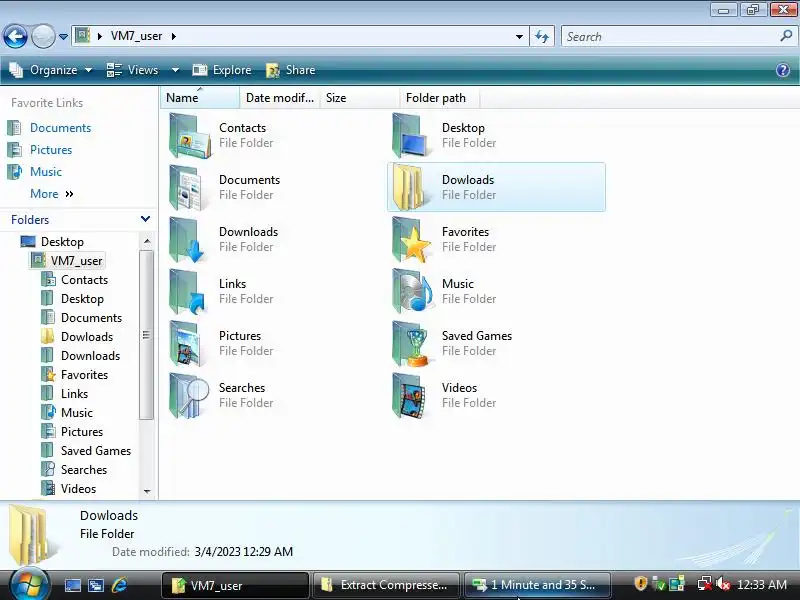Click the folder tree scroll down arrow
The width and height of the screenshot is (800, 600).
[147, 491]
